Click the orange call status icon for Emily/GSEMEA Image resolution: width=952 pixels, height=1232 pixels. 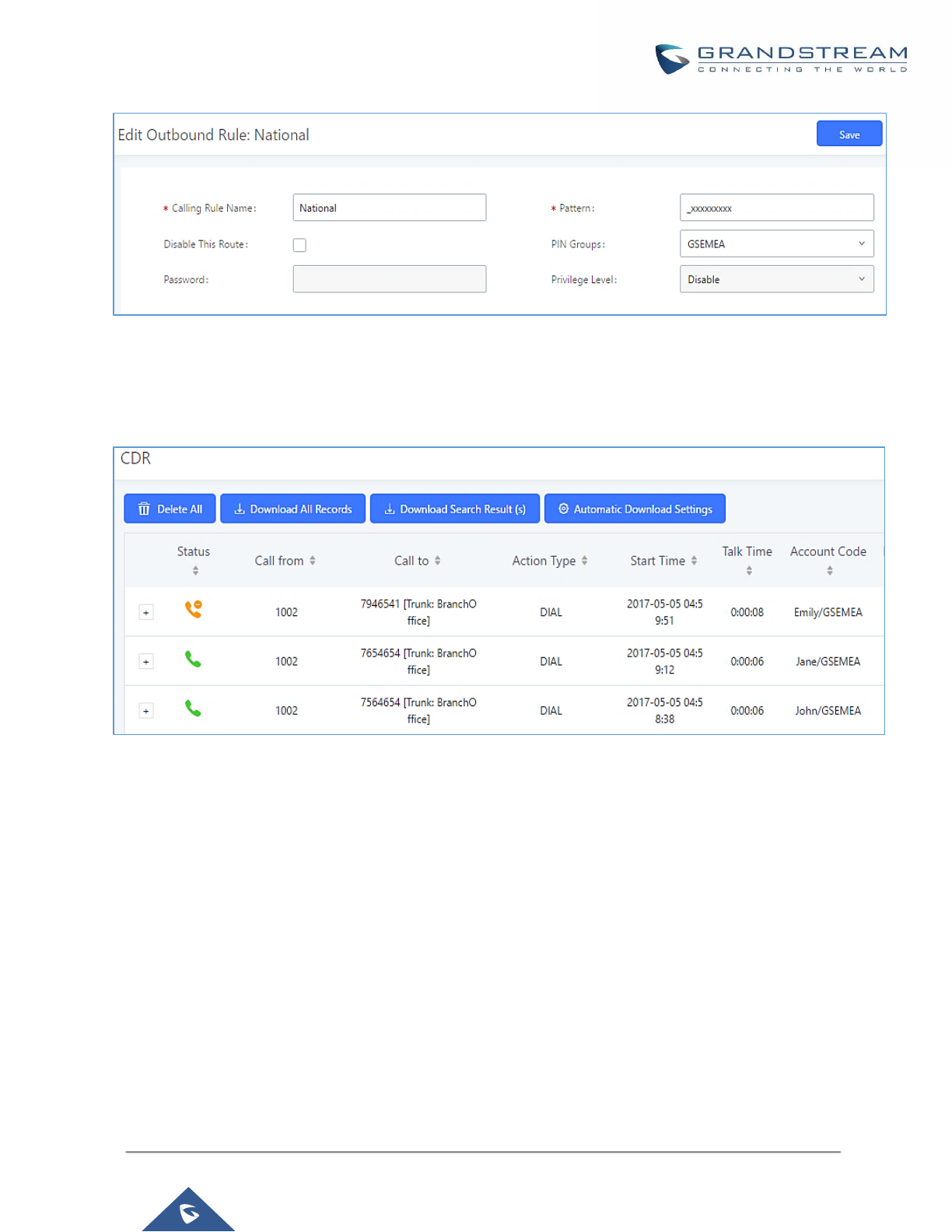click(194, 609)
